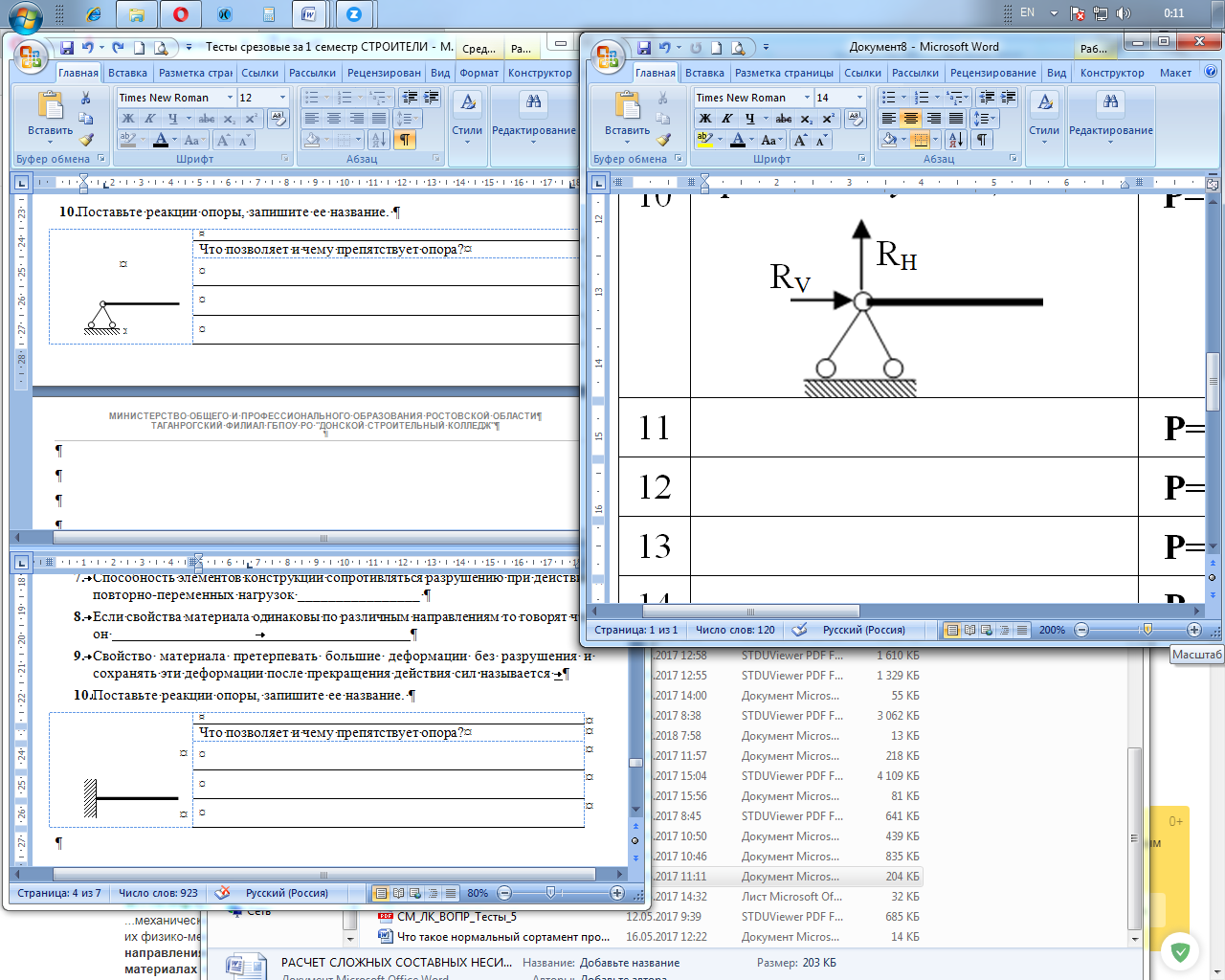Click the Office button in Документ8 window

click(608, 56)
